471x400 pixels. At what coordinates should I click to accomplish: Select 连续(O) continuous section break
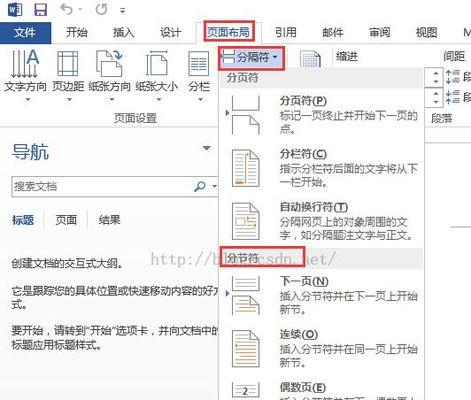pyautogui.click(x=322, y=348)
